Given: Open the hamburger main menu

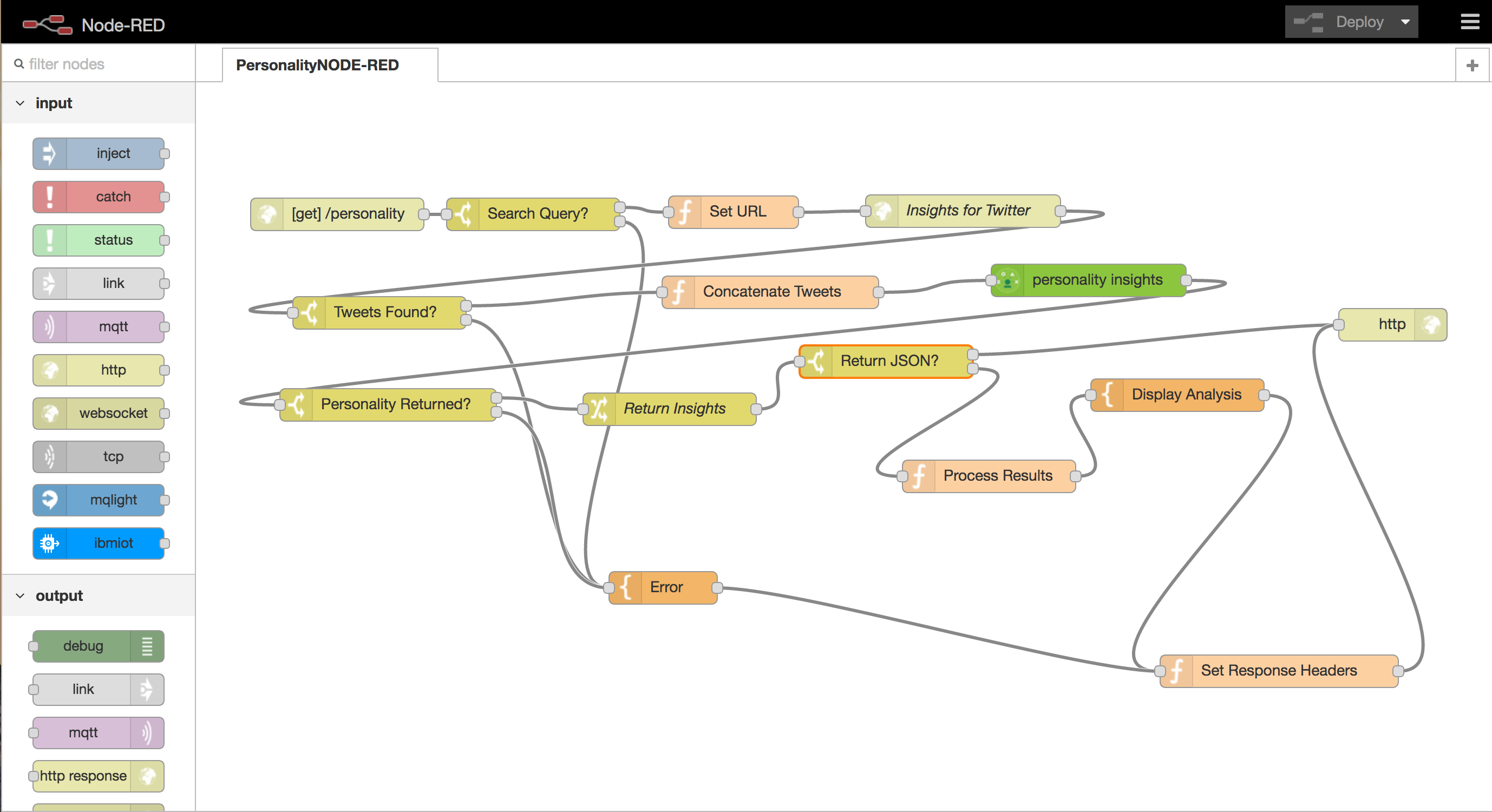Looking at the screenshot, I should point(1469,22).
